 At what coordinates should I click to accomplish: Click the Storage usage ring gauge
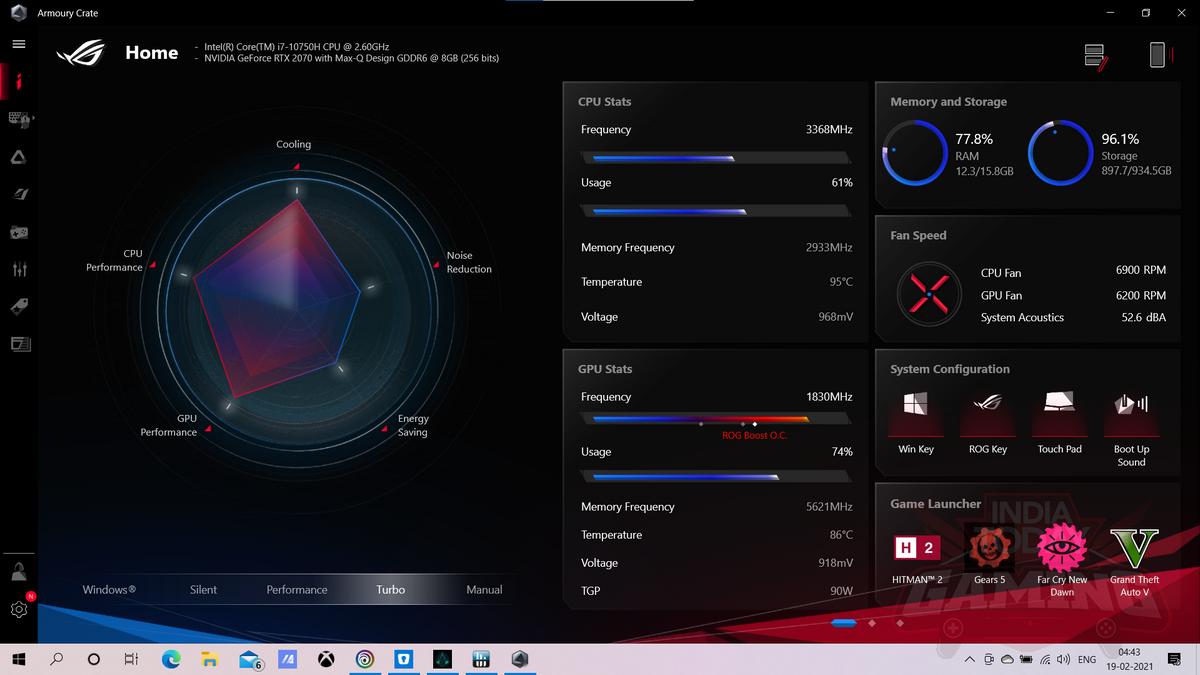coord(1060,153)
